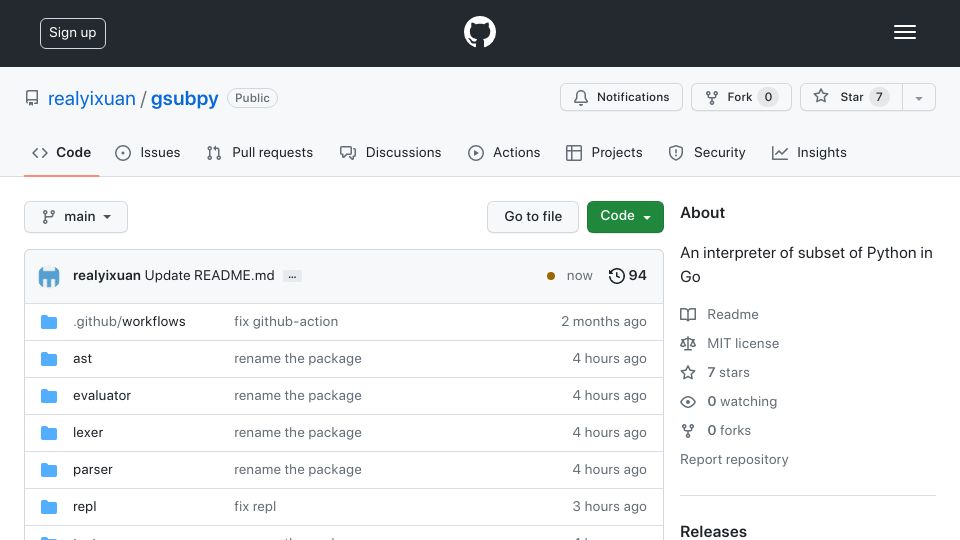Open the evaluator folder
Screen dimensions: 960x540
102,396
